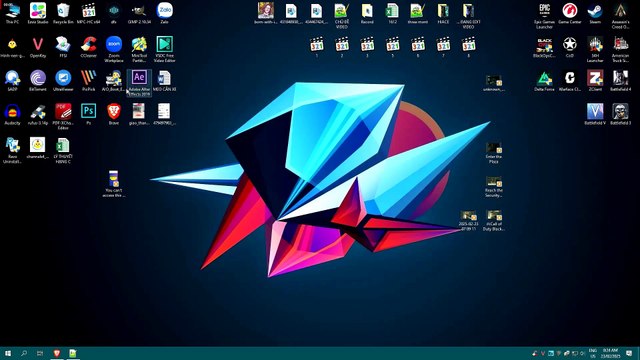
Task: Select the Assassin's Creed shortcut
Action: tap(620, 16)
